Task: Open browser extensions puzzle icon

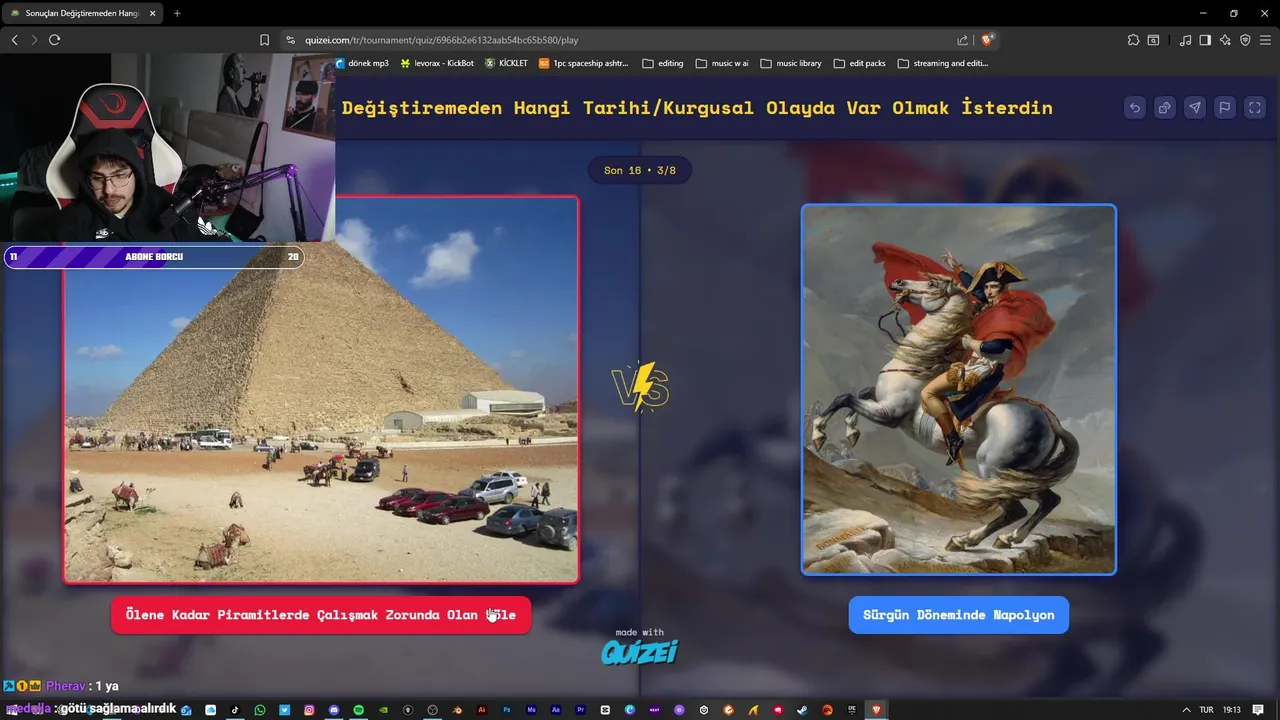Action: click(x=1133, y=40)
